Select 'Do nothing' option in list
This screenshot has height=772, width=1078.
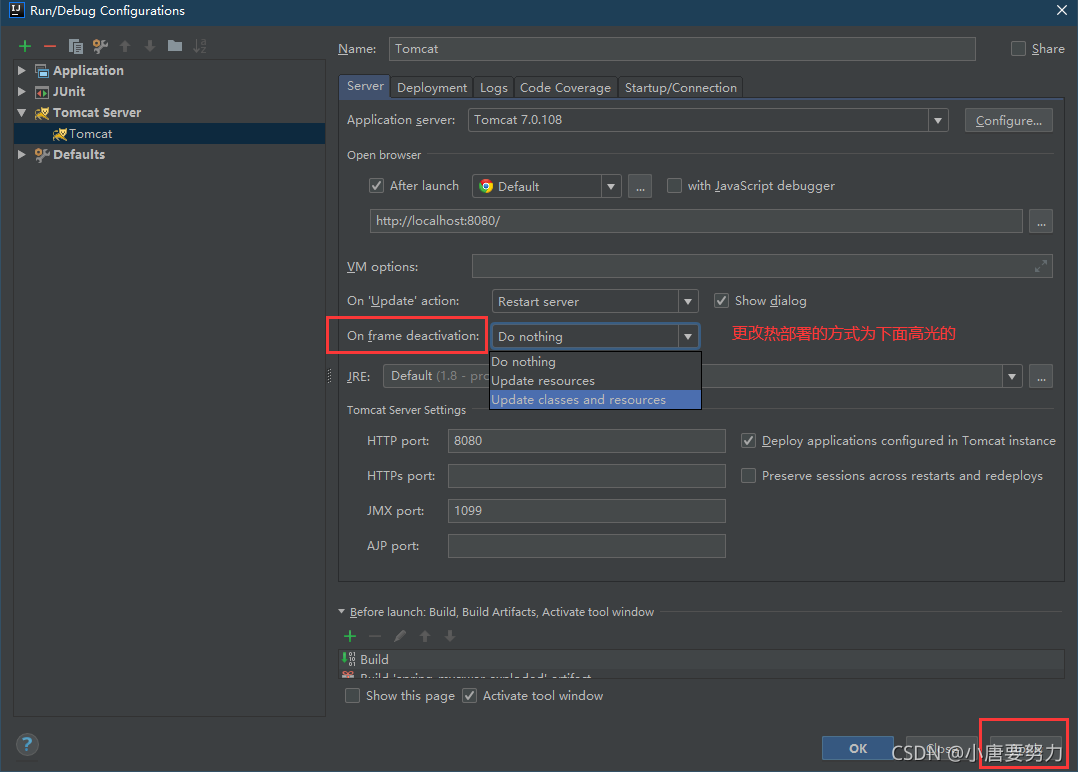tap(595, 362)
